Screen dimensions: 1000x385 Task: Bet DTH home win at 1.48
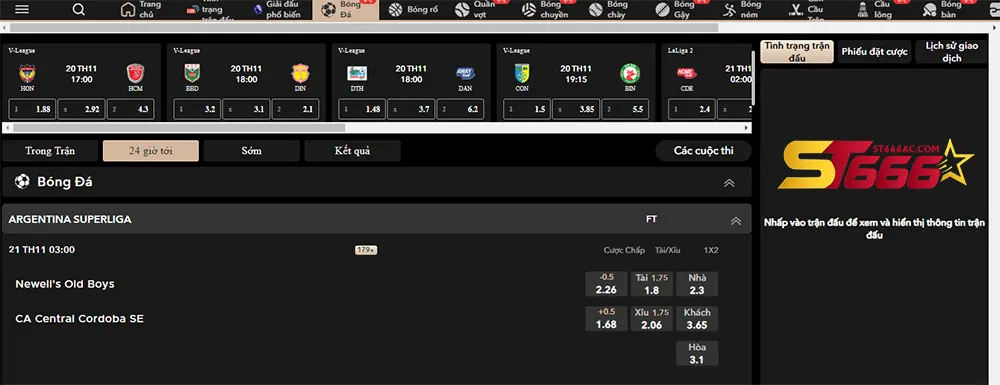coord(362,109)
